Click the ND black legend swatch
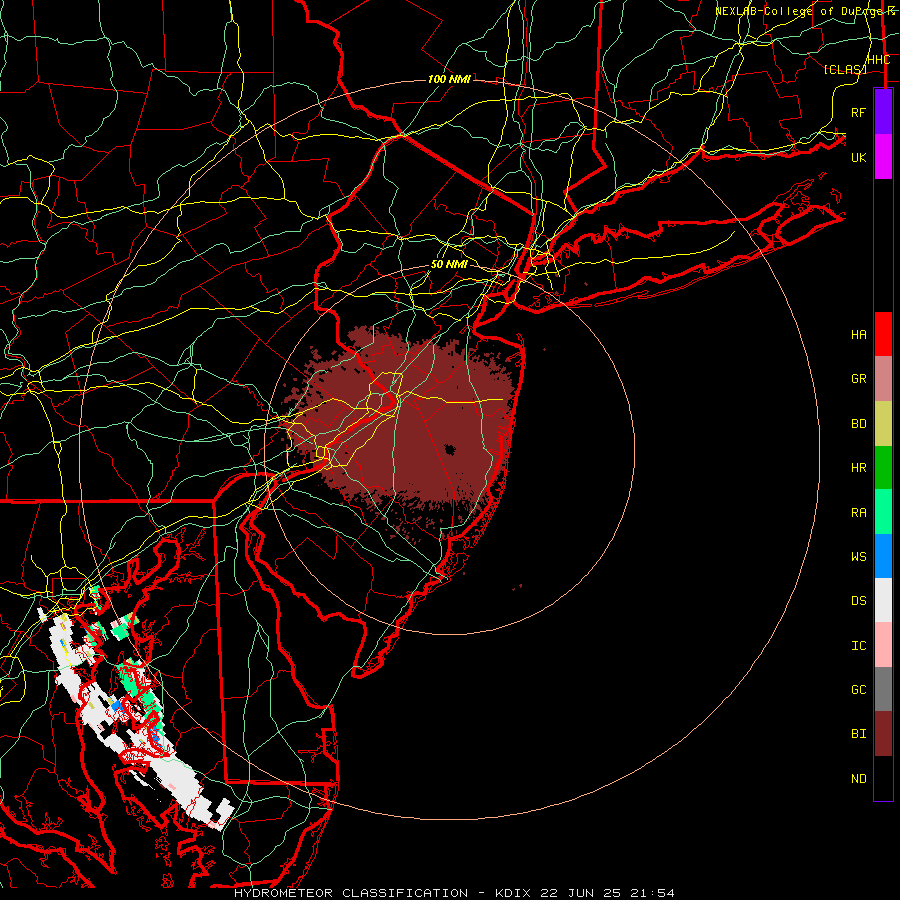900x900 pixels. [x=883, y=778]
